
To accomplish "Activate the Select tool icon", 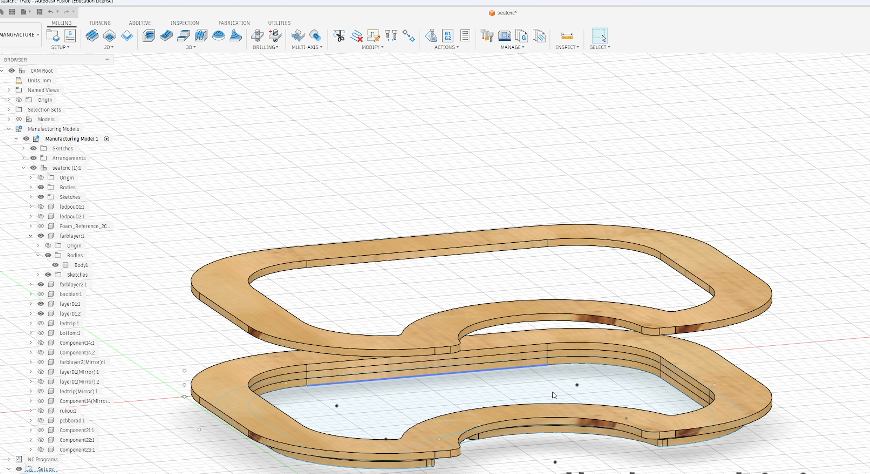I will pyautogui.click(x=599, y=36).
